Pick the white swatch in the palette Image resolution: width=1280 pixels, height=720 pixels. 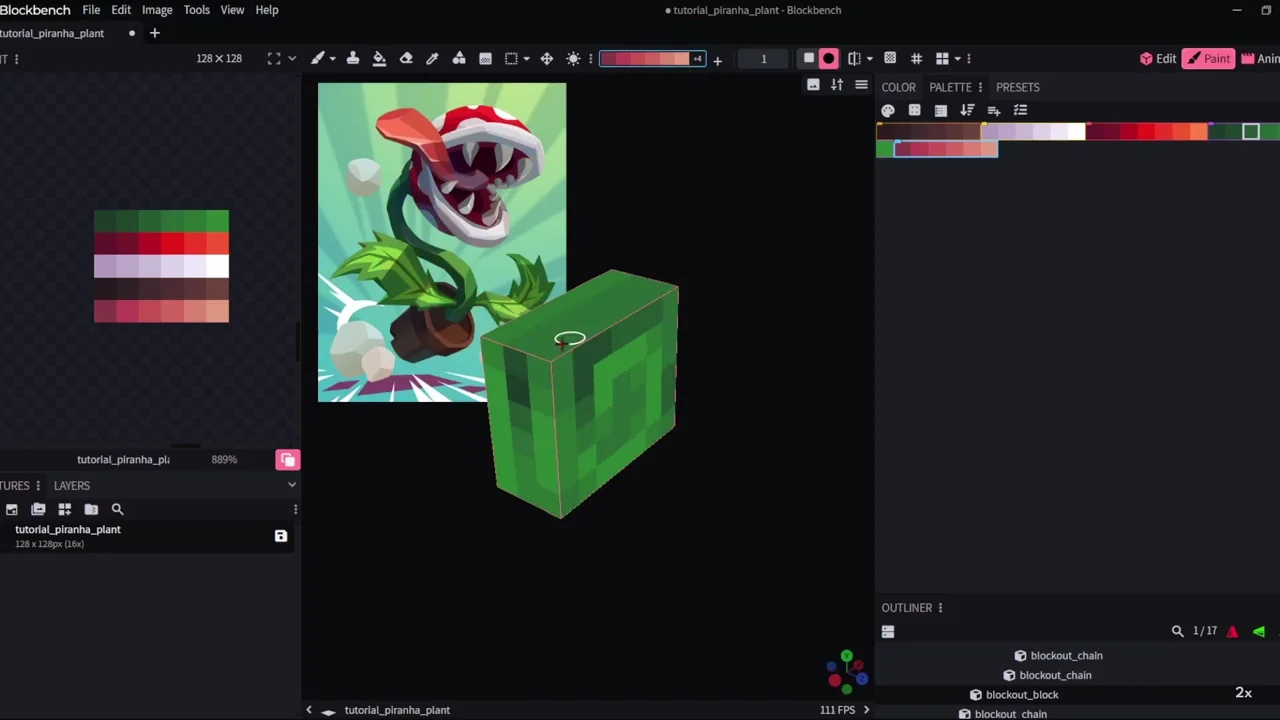[x=1076, y=132]
